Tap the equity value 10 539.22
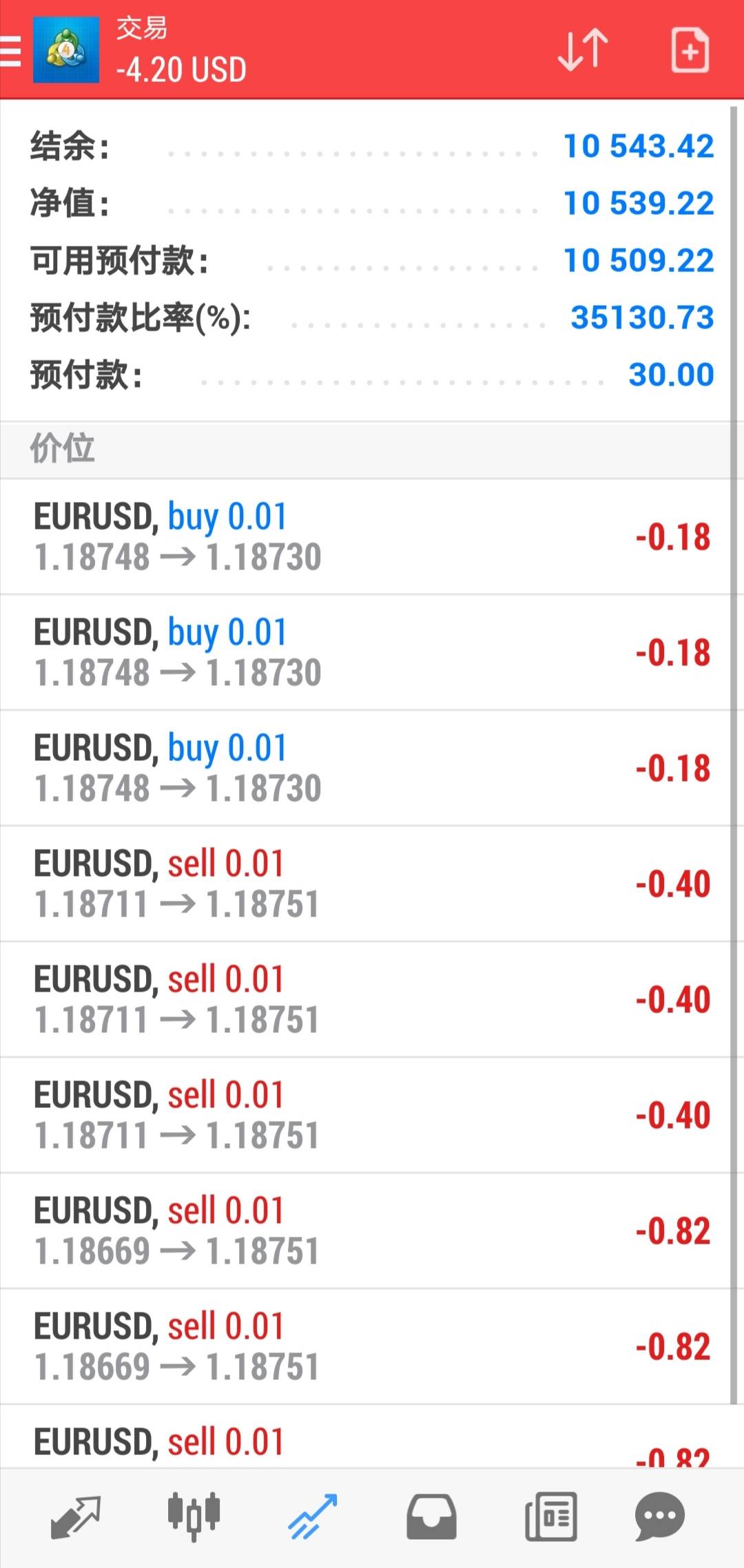This screenshot has width=744, height=1568. (x=639, y=203)
